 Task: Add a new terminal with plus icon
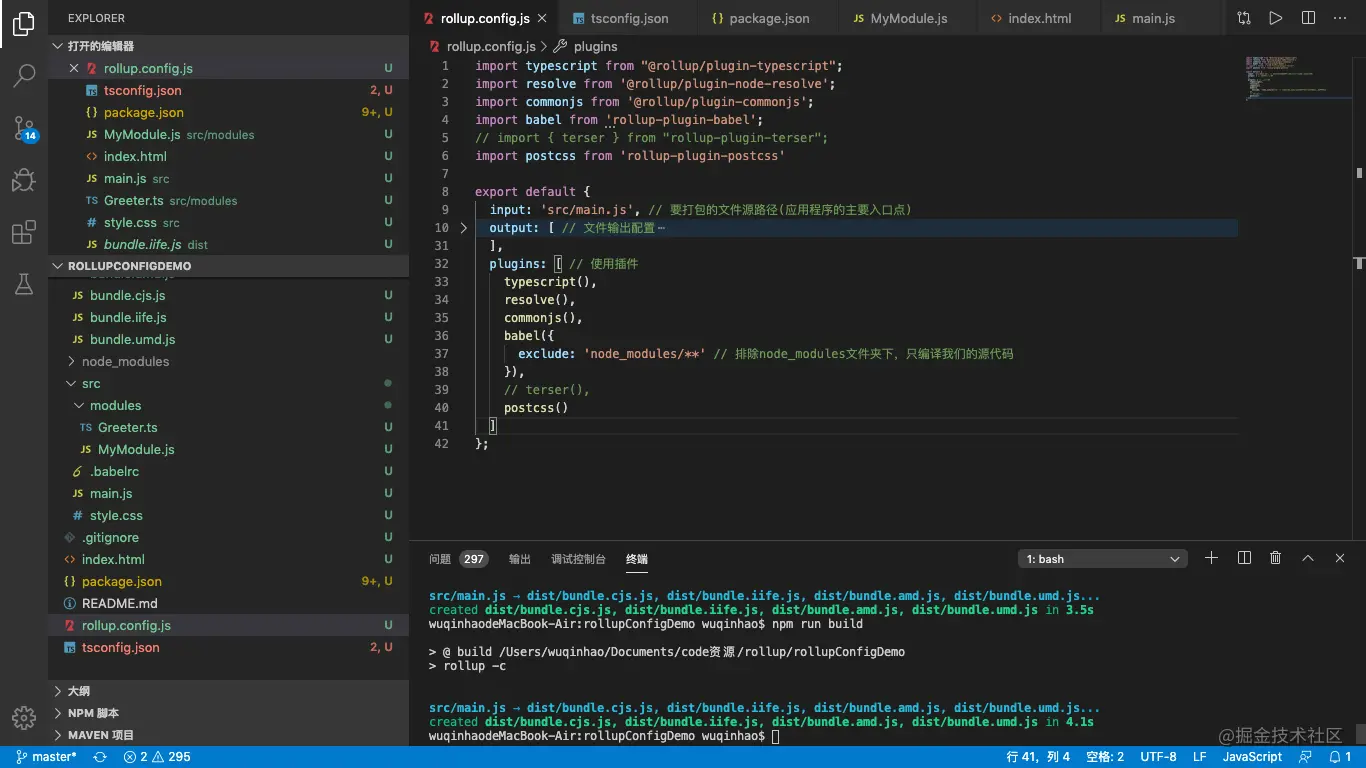(x=1211, y=558)
